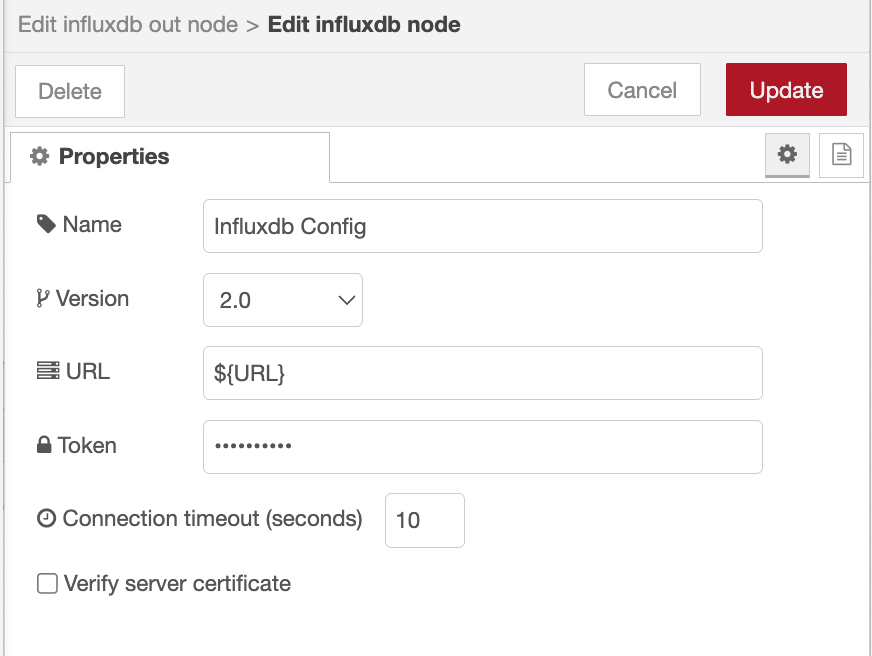
Task: Click the Token label text
Action: tap(87, 445)
